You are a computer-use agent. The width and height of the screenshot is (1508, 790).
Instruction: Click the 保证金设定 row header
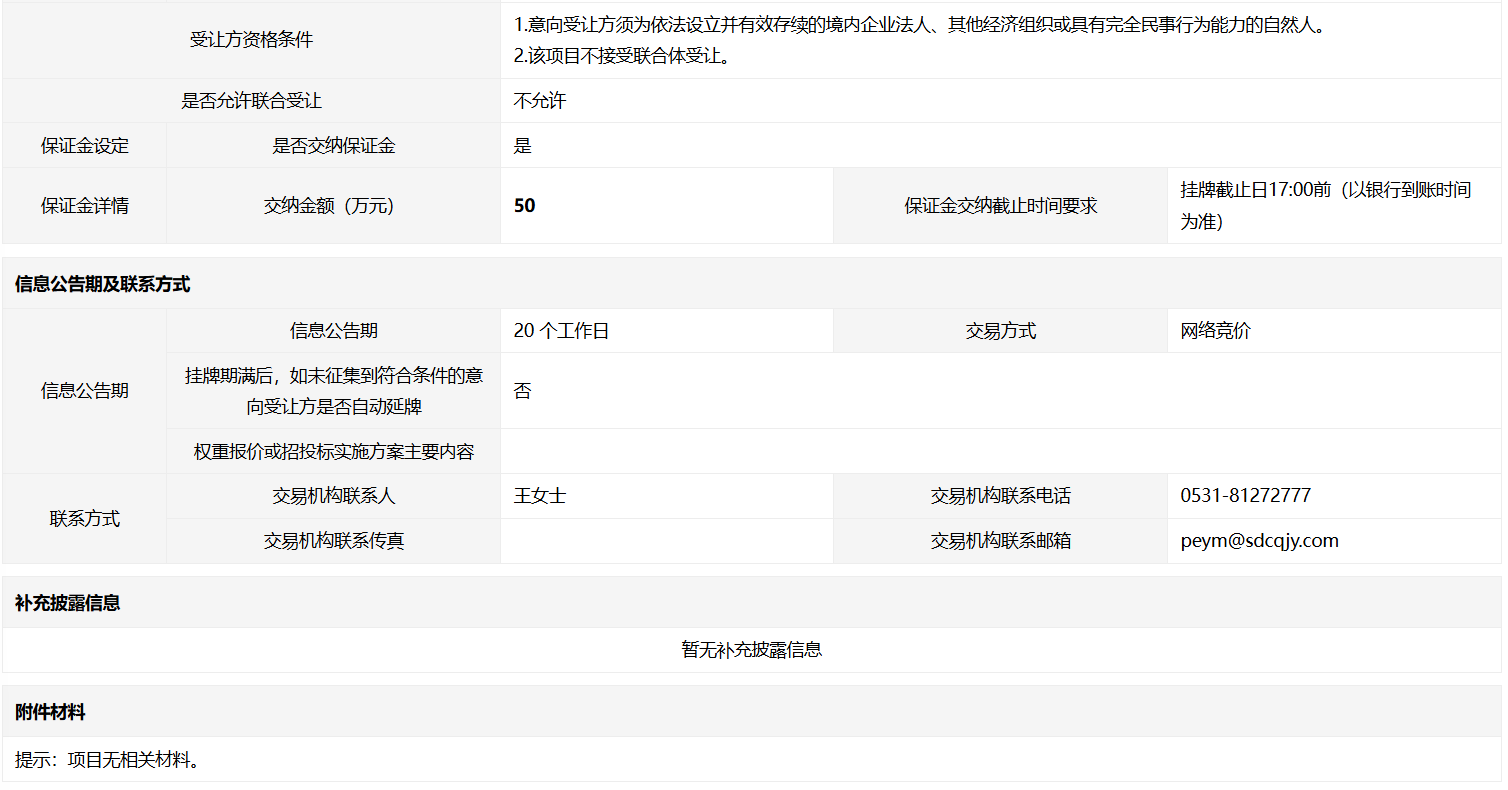pos(84,146)
